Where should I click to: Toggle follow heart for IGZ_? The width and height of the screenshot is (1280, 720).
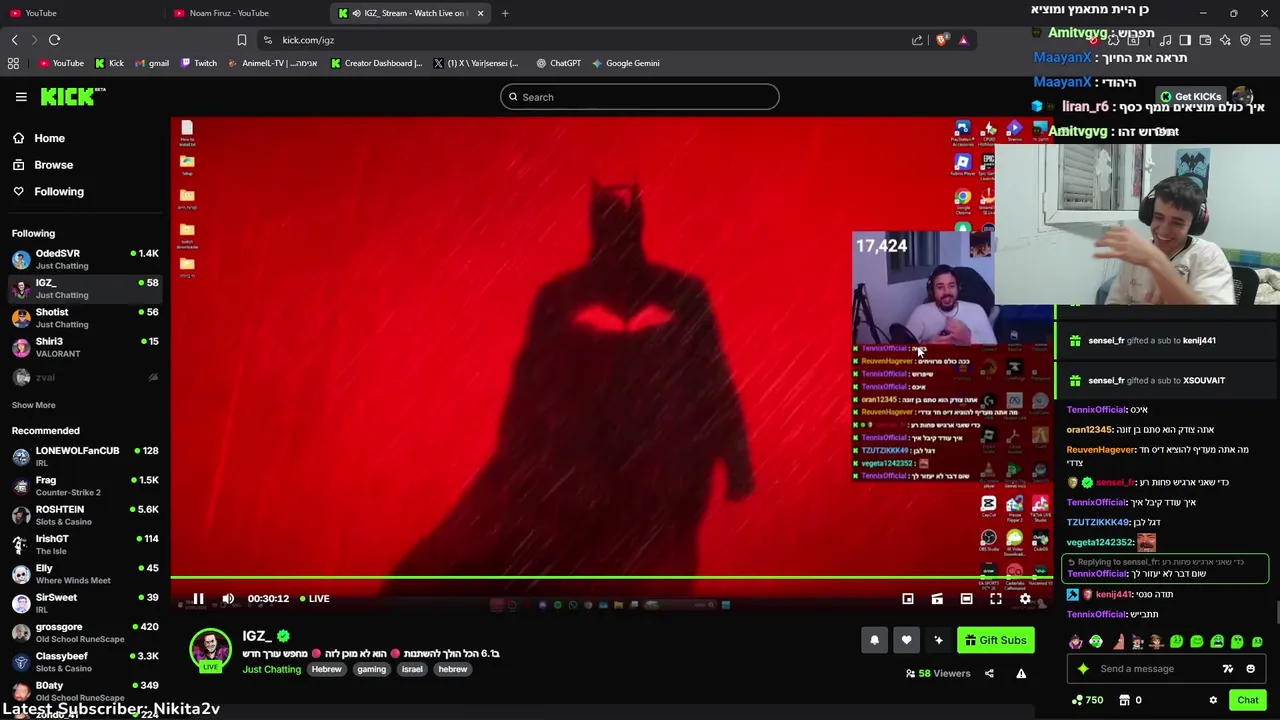point(906,640)
